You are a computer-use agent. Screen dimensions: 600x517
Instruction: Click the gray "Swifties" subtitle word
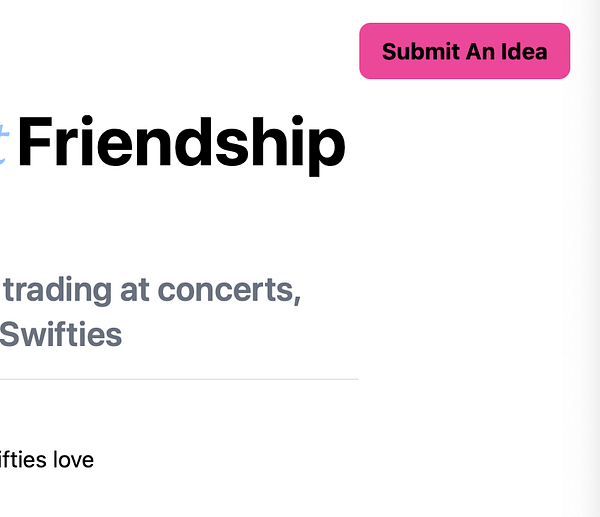pos(60,334)
